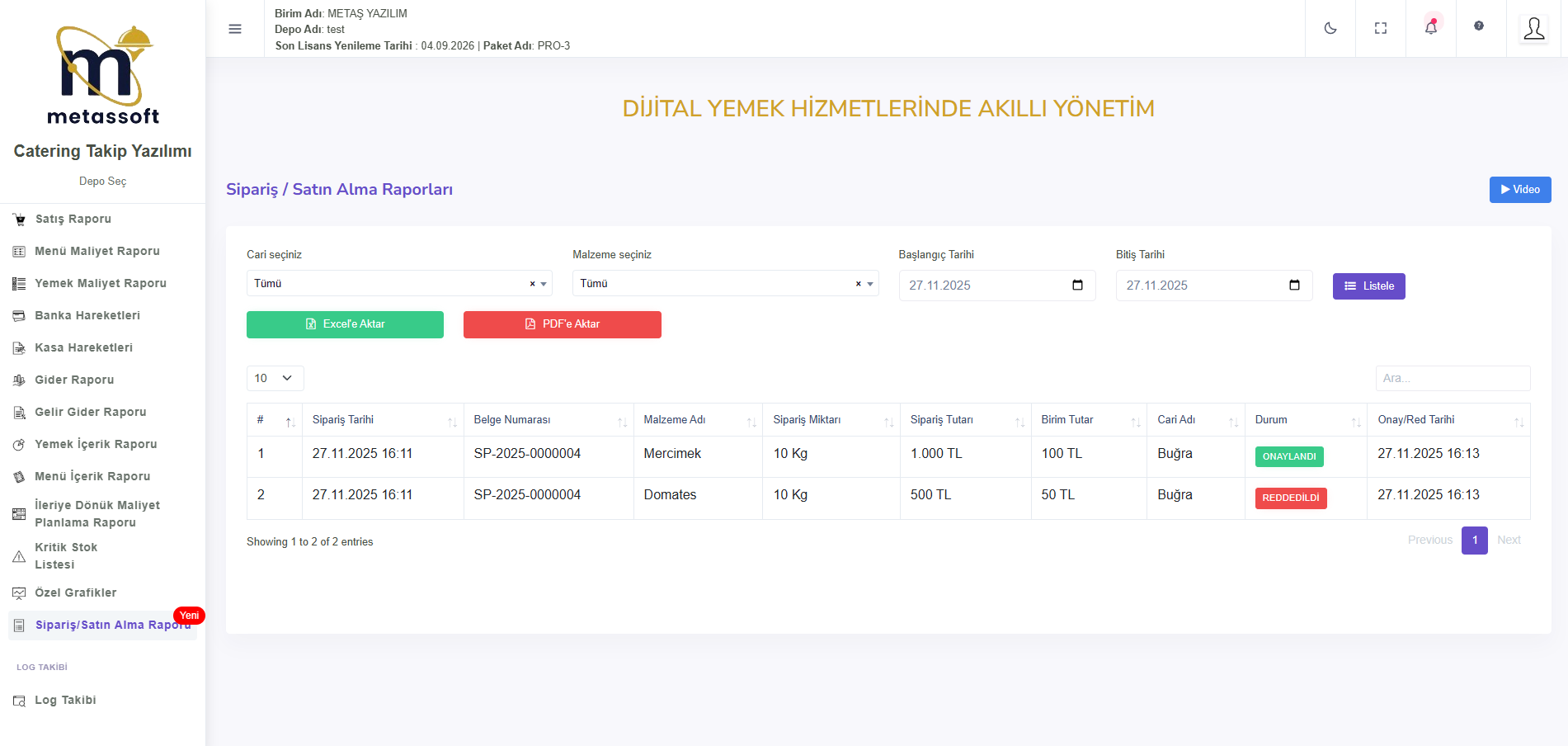Click the Listele button
This screenshot has width=1568, height=746.
[x=1368, y=286]
